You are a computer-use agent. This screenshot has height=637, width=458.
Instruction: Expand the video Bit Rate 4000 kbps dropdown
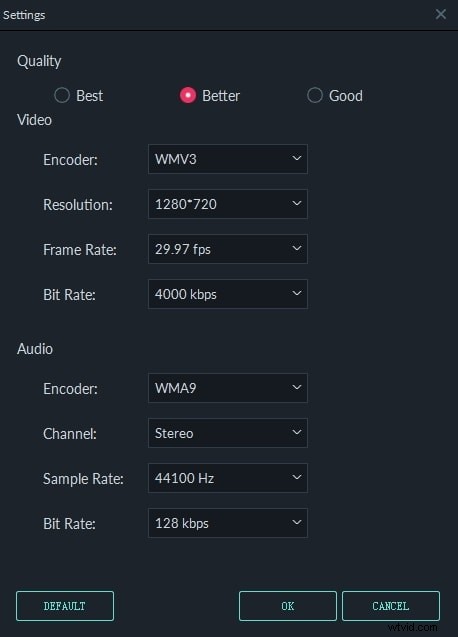228,294
